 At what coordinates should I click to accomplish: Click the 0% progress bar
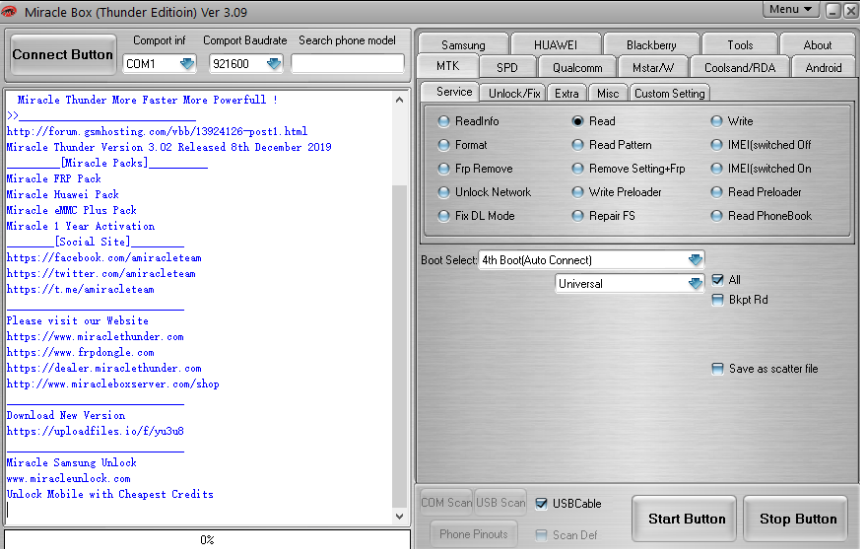(x=207, y=540)
